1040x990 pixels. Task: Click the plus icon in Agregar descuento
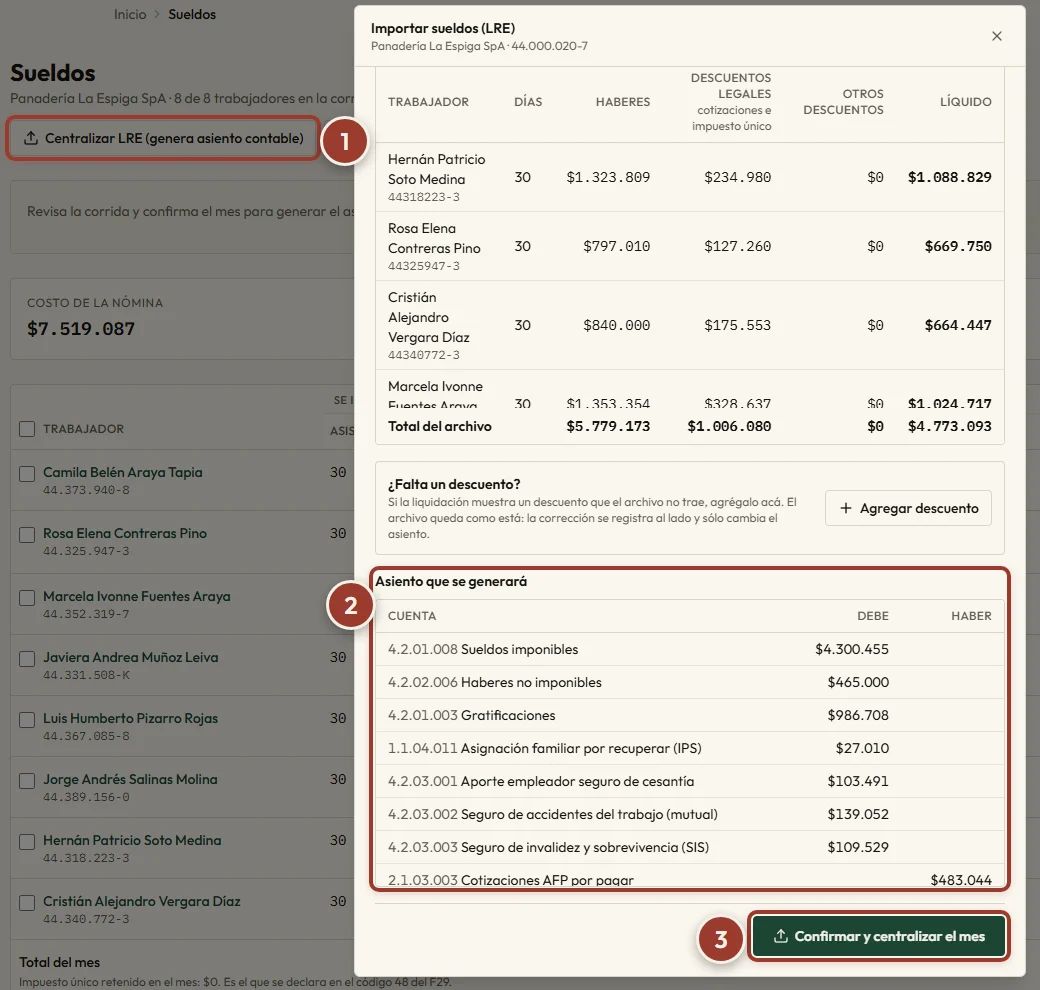pyautogui.click(x=846, y=508)
